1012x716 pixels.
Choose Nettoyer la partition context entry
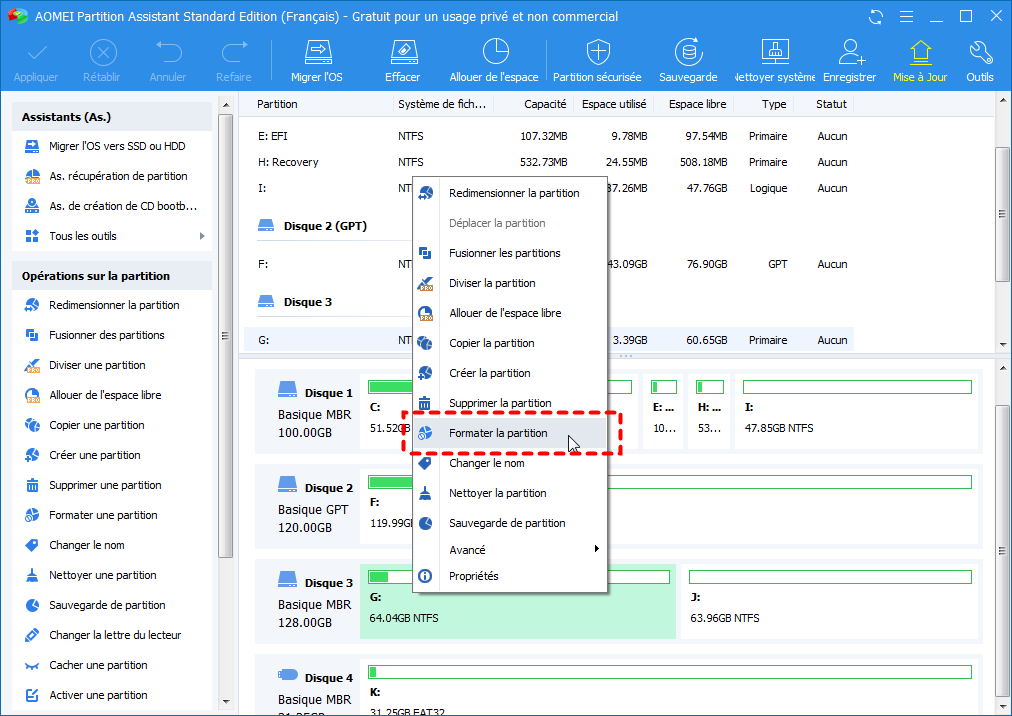[510, 493]
